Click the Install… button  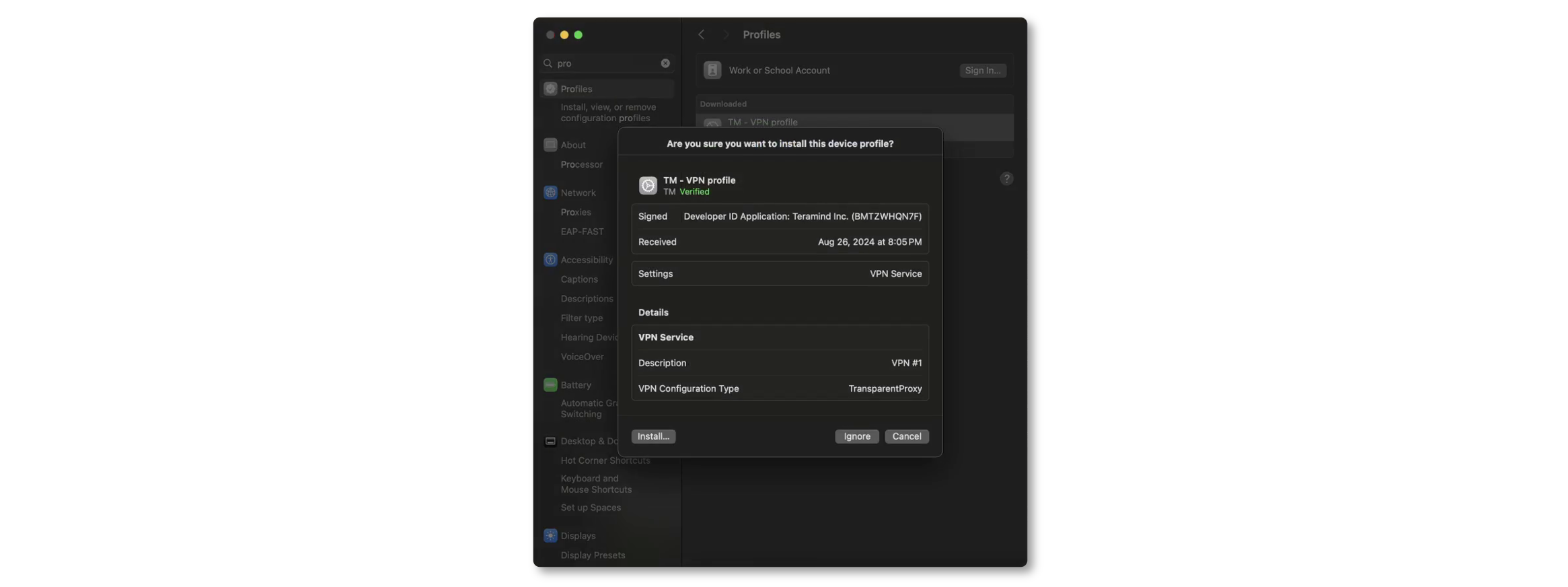click(653, 436)
